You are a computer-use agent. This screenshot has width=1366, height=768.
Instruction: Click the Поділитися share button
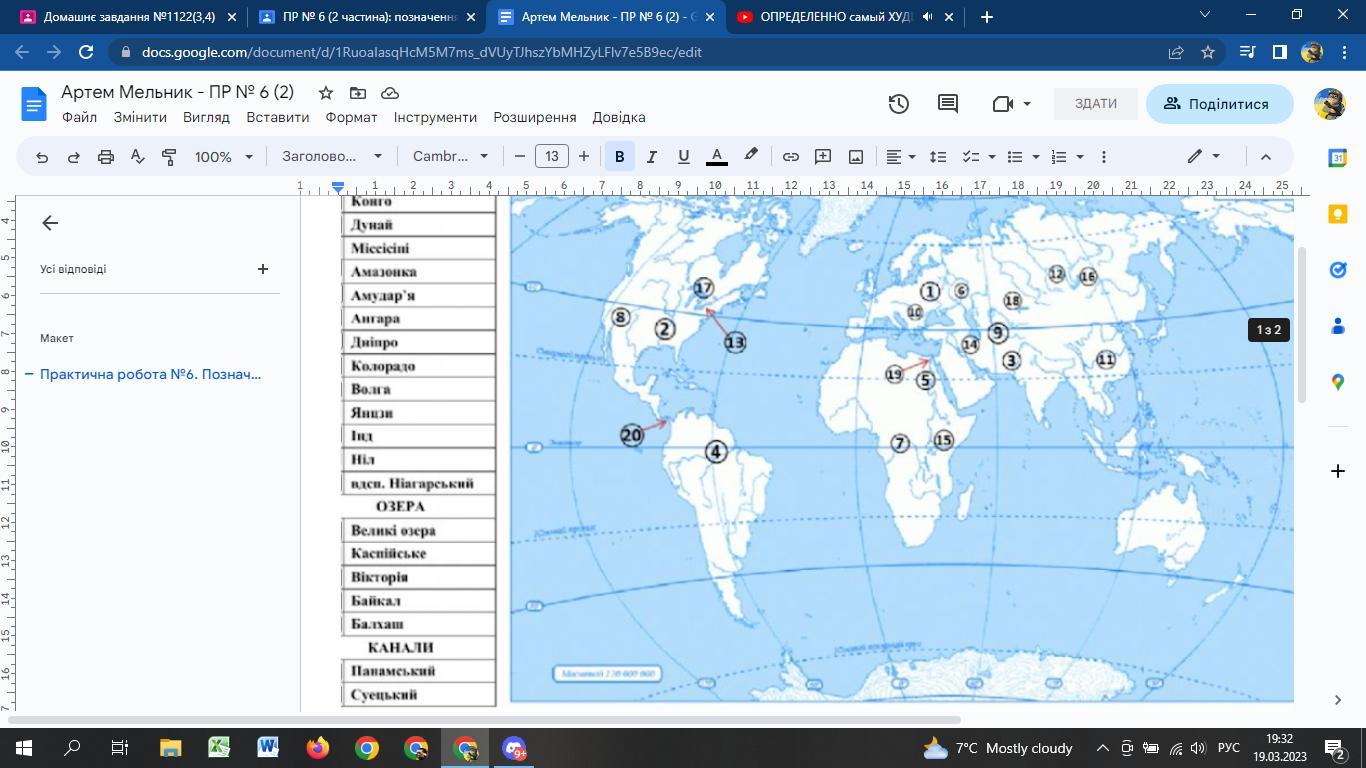tap(1218, 104)
